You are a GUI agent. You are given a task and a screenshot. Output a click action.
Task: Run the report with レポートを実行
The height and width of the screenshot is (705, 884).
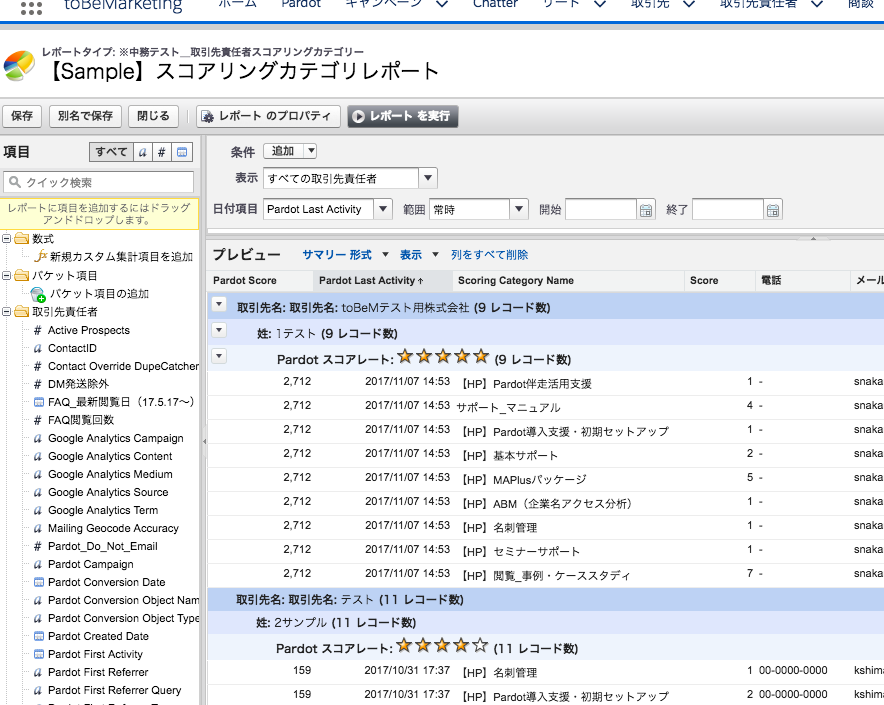click(403, 116)
